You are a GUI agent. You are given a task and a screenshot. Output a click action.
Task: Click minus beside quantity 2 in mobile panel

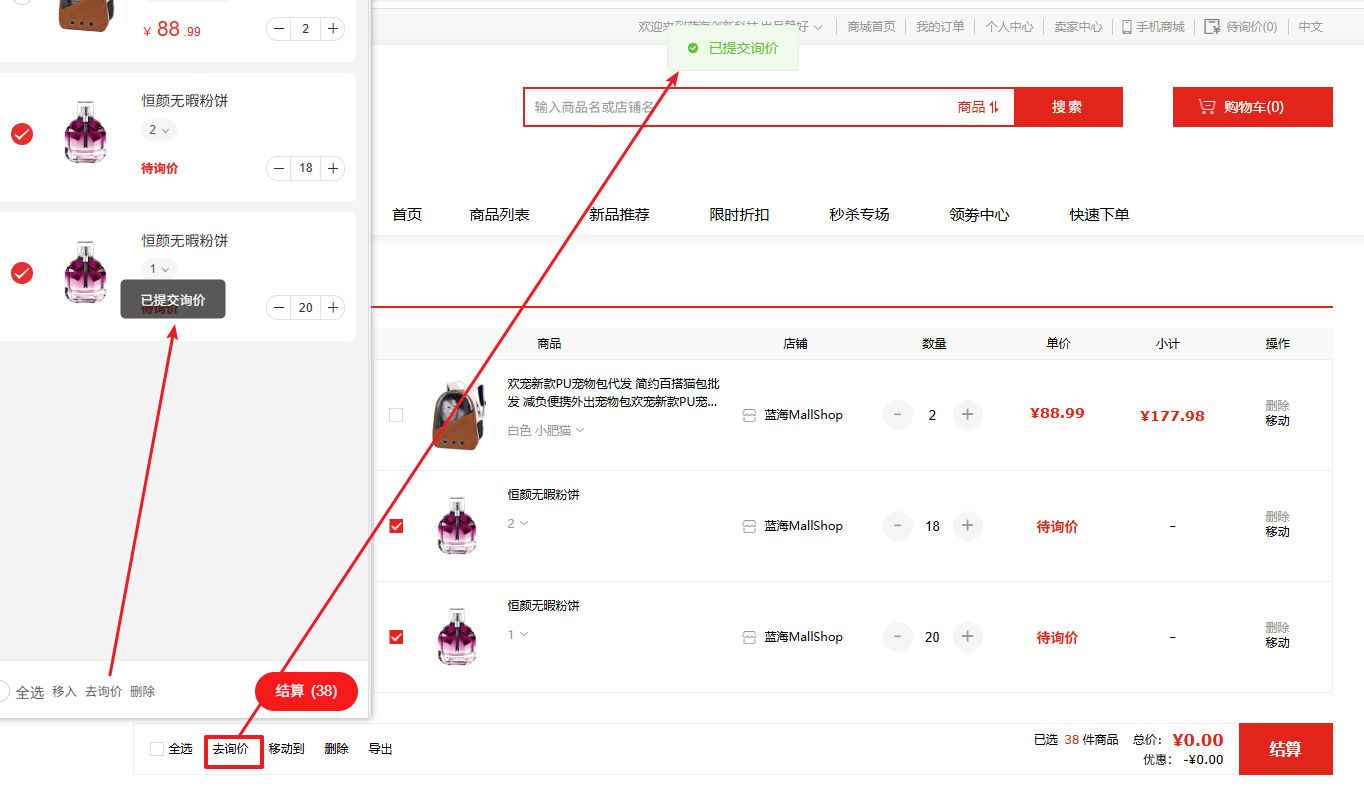(x=279, y=28)
